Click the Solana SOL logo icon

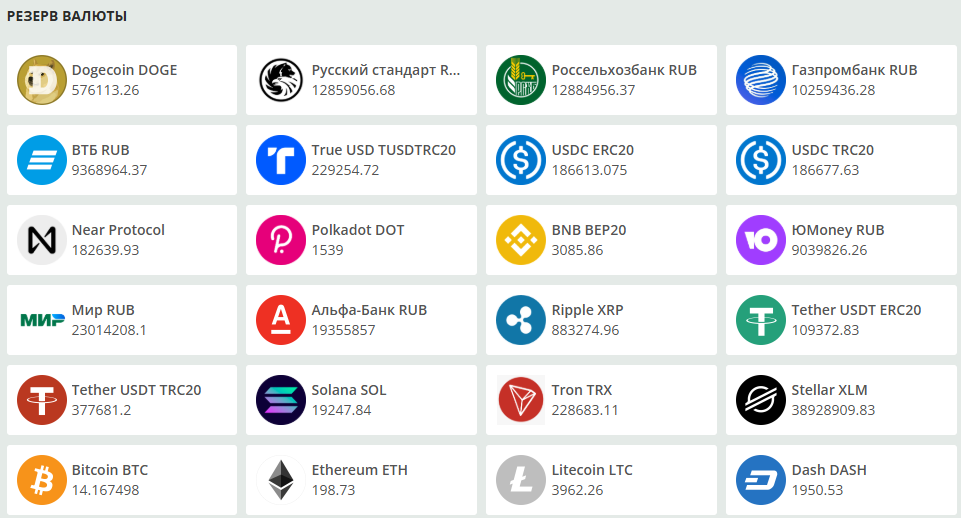(x=281, y=400)
